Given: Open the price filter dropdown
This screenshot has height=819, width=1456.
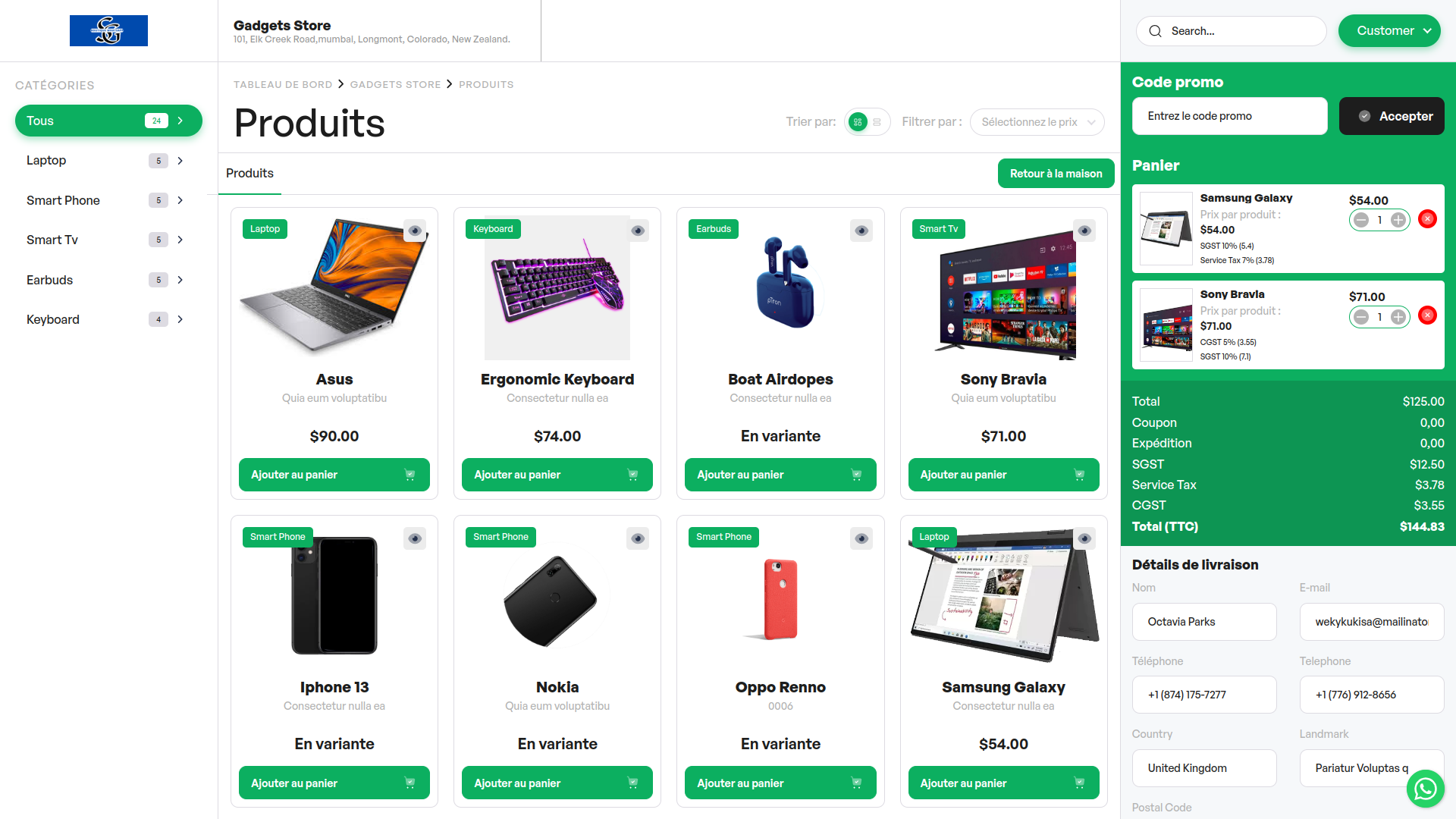Looking at the screenshot, I should pyautogui.click(x=1037, y=122).
